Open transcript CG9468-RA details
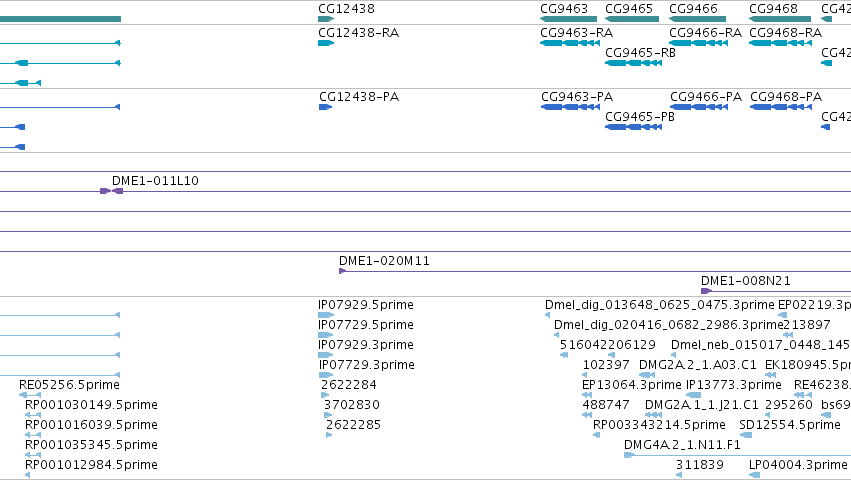The width and height of the screenshot is (851, 480). point(780,43)
